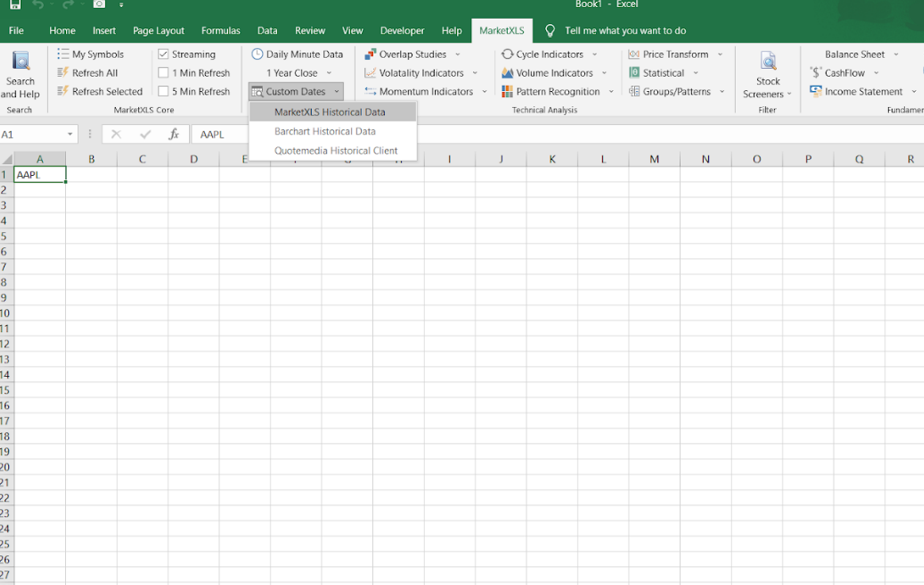Screen dimensions: 924x585
Task: Click the 1 Year Close button label
Action: coord(292,73)
